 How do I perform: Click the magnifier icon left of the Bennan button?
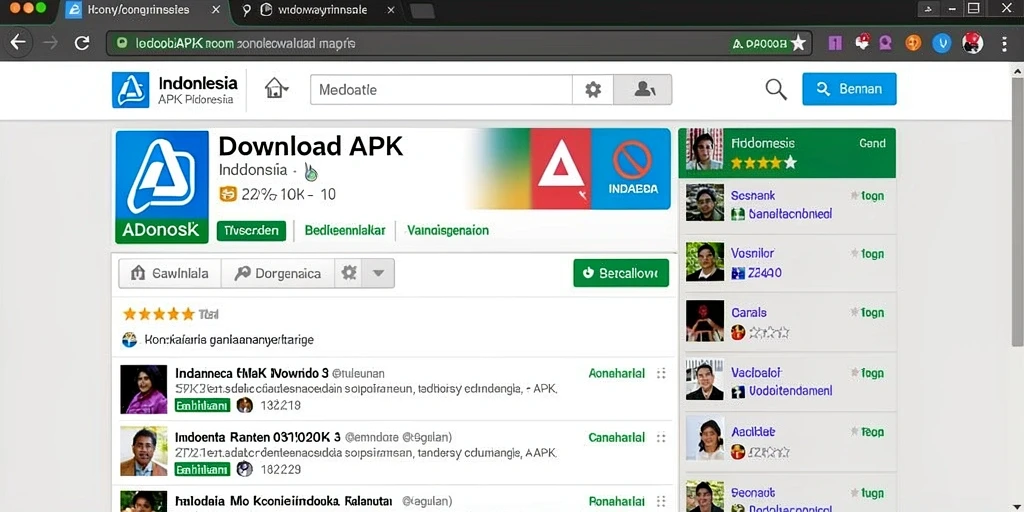776,89
